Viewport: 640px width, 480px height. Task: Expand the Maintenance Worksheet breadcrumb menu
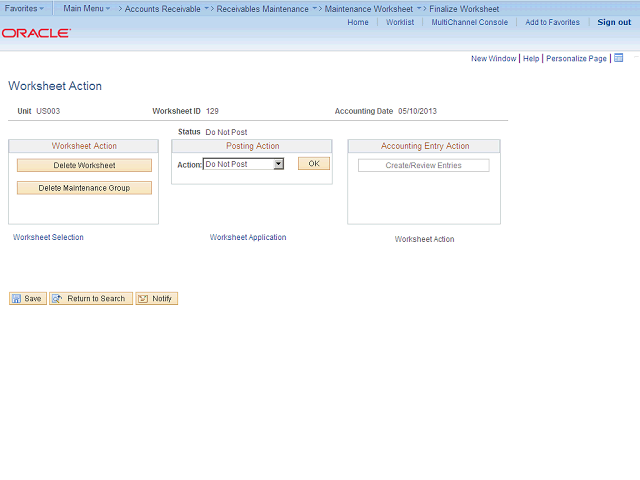click(419, 8)
